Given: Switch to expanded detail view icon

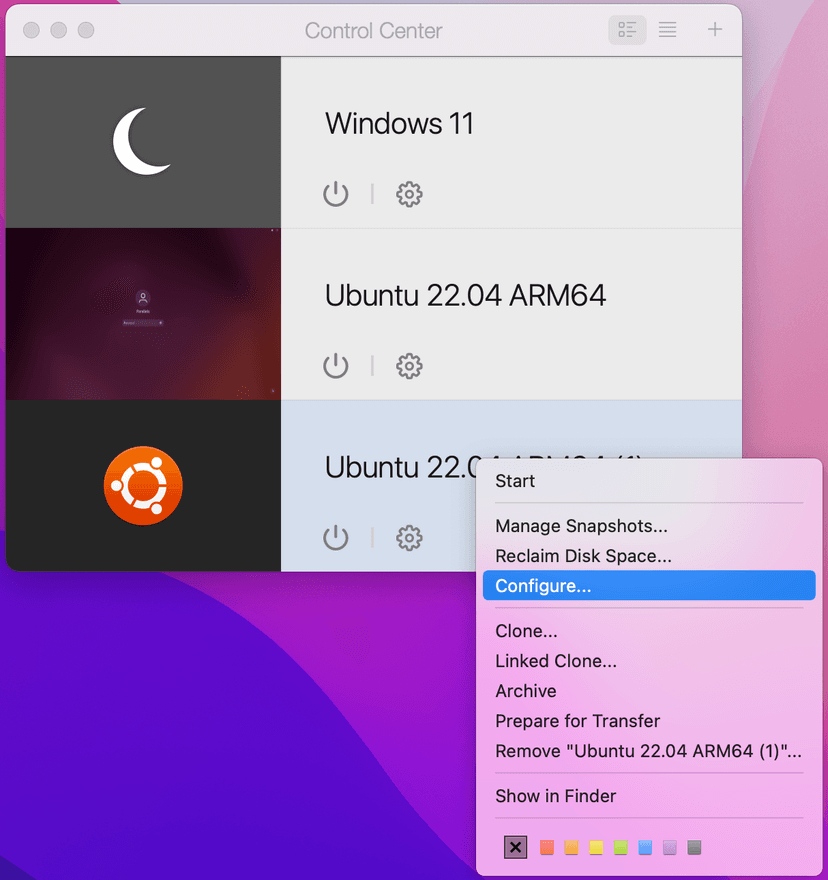Looking at the screenshot, I should coord(627,30).
